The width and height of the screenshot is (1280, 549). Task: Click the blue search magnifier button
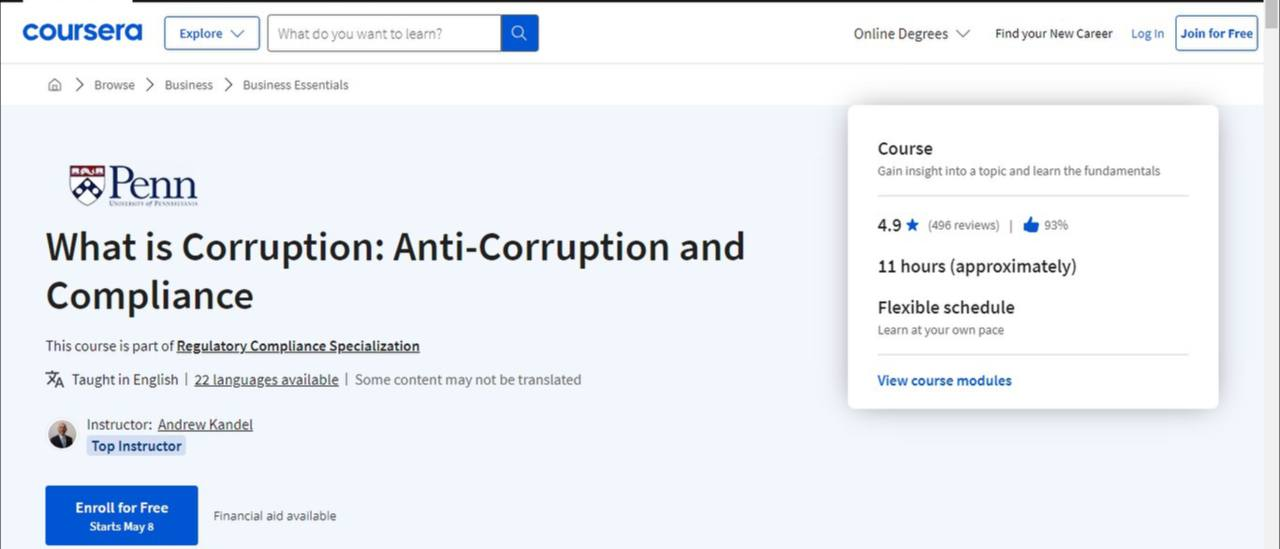click(x=519, y=33)
